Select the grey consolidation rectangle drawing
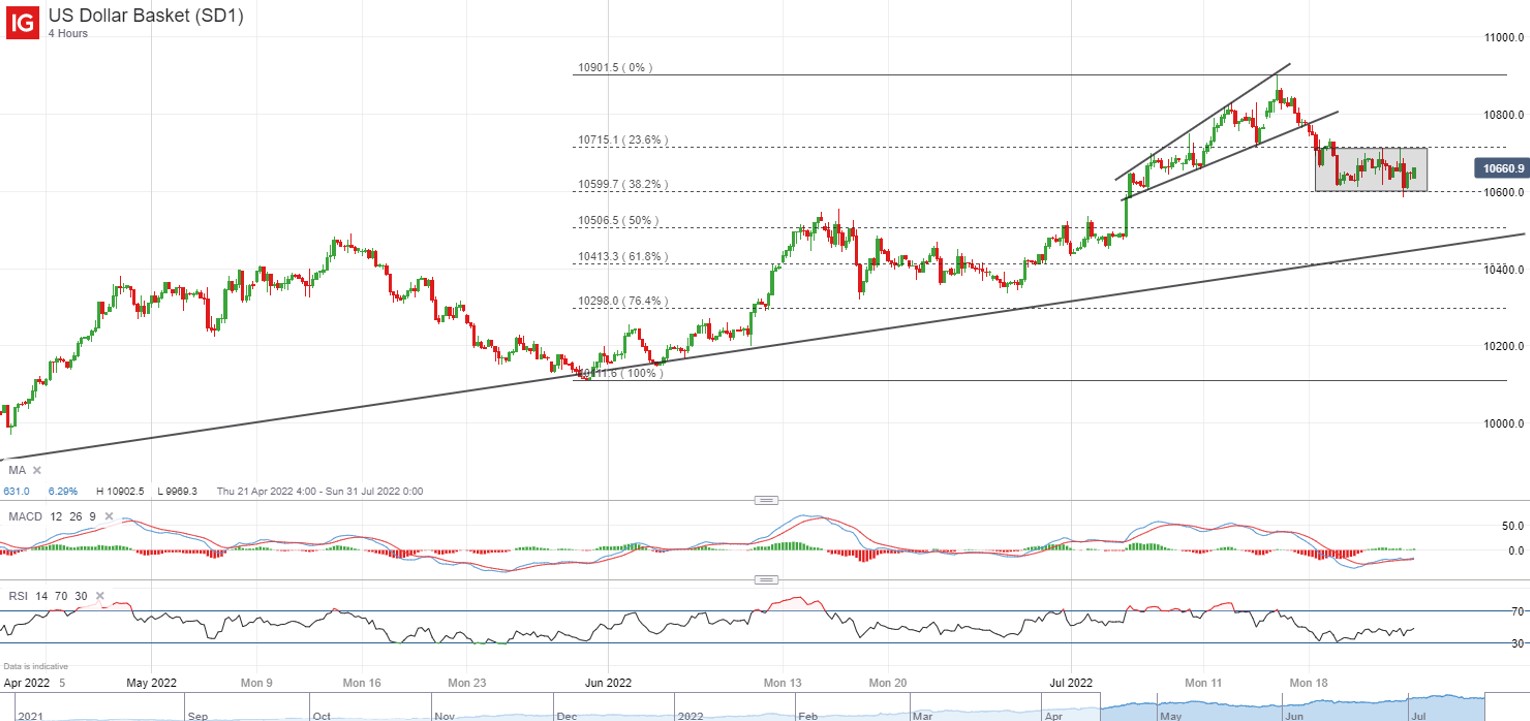 click(x=1371, y=169)
